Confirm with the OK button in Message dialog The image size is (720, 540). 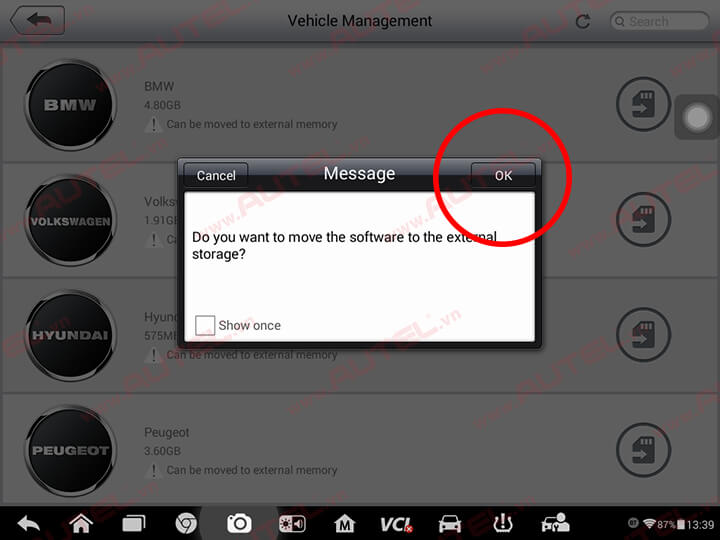(x=503, y=175)
